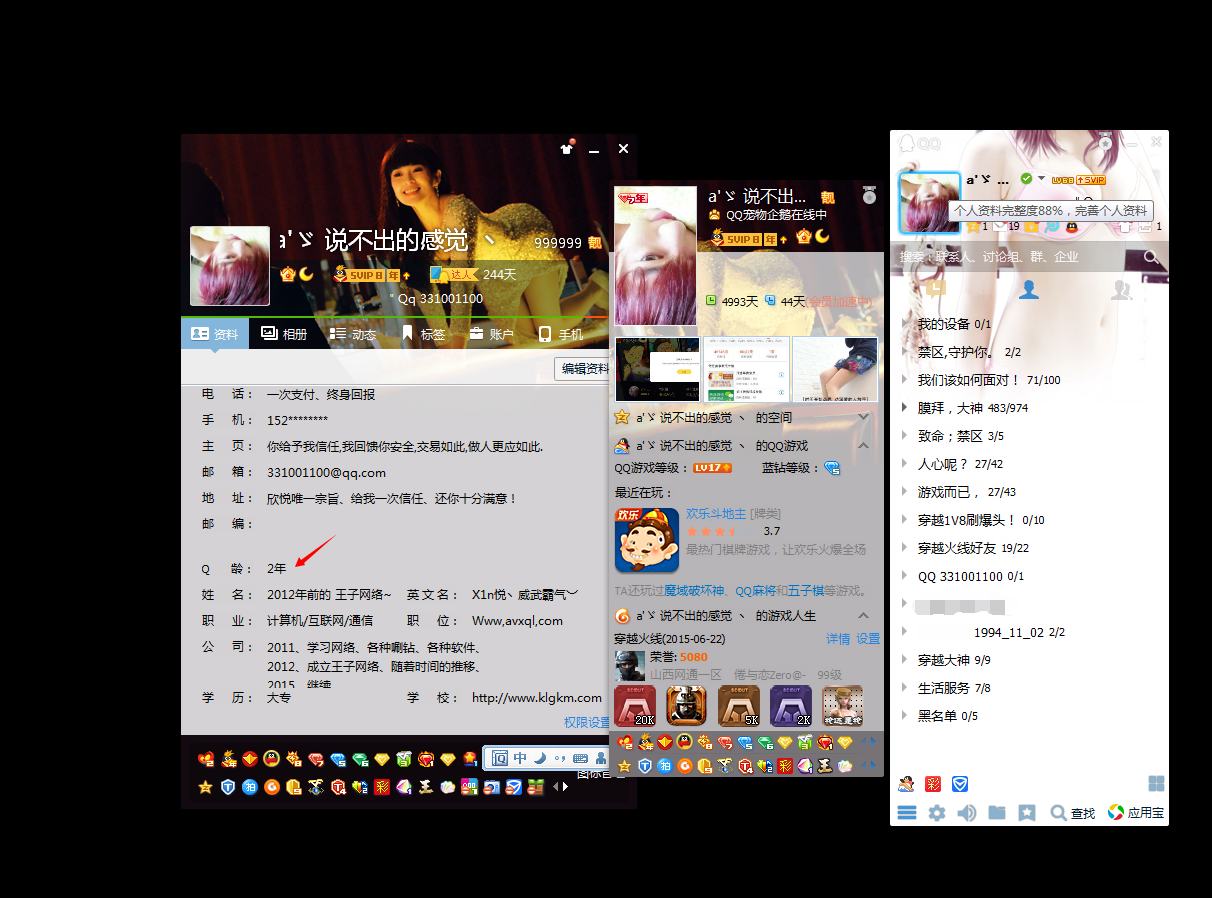Click the LV17 game level badge
1212x898 pixels.
[x=713, y=468]
